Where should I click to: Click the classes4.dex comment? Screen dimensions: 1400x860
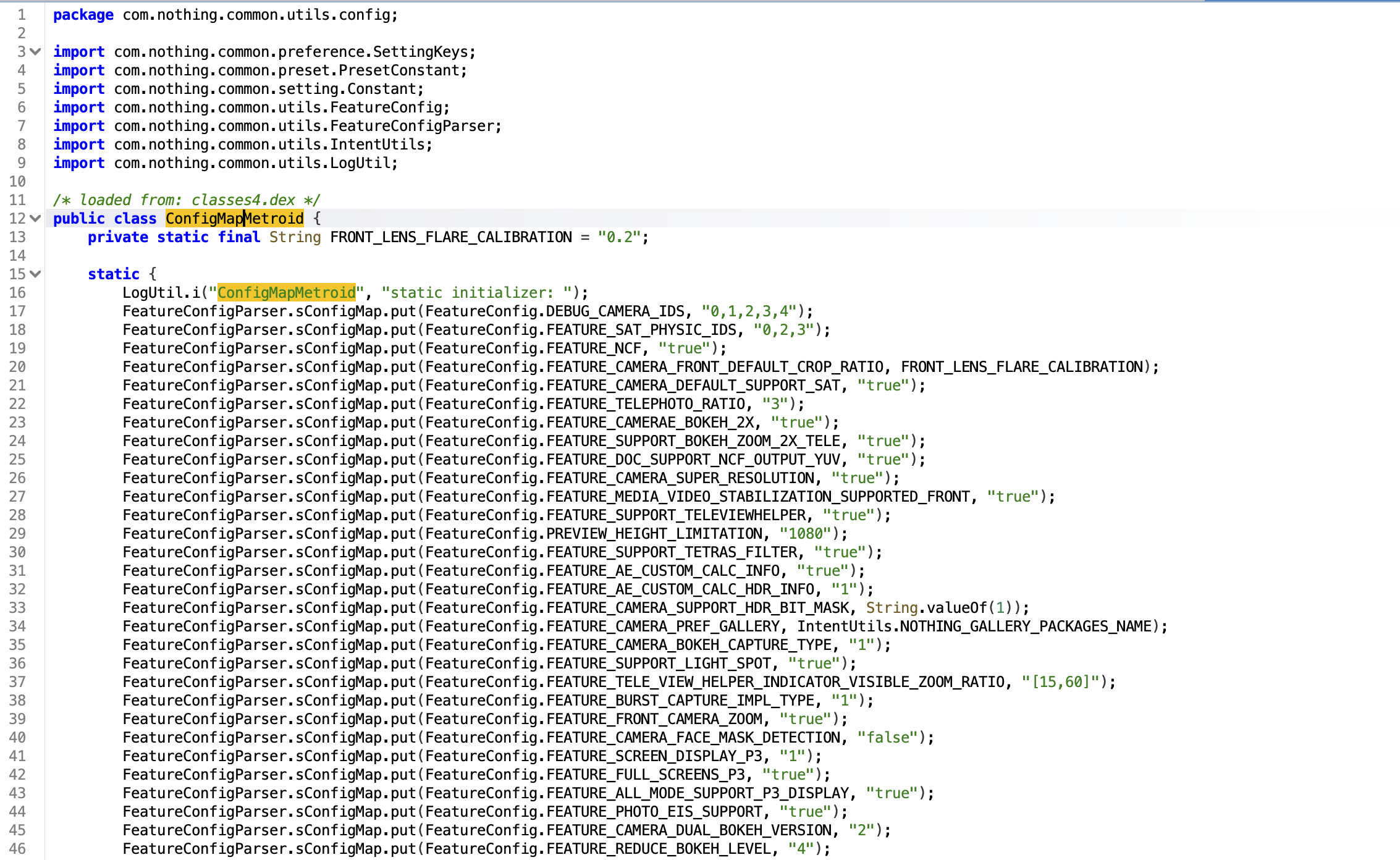(185, 200)
